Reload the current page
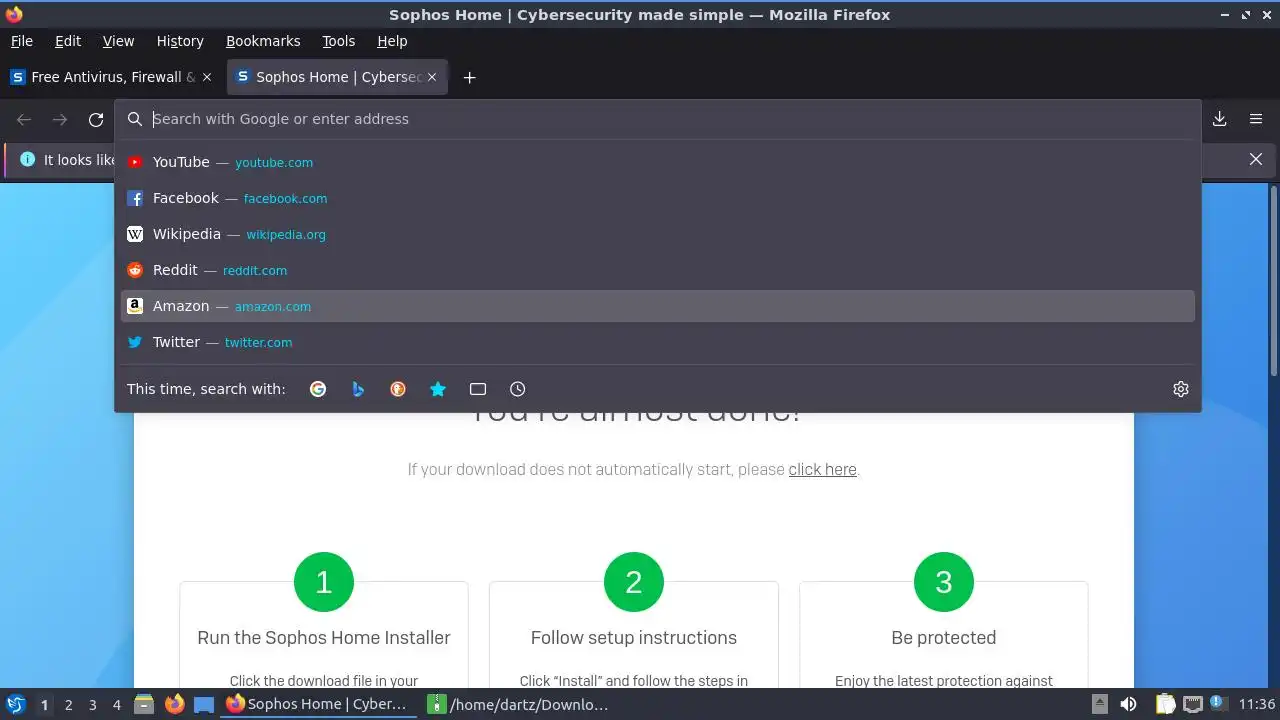 (x=96, y=119)
